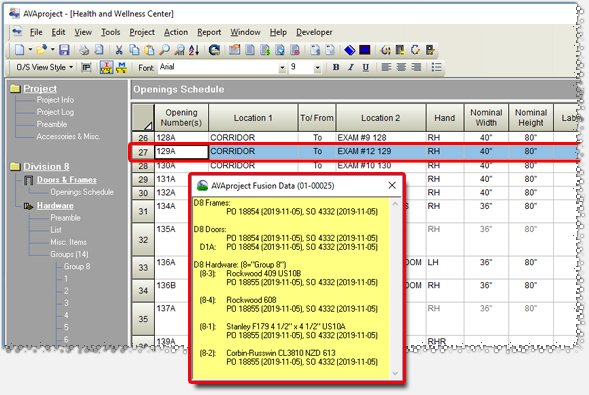Click the Open folder toolbar icon

(x=41, y=50)
